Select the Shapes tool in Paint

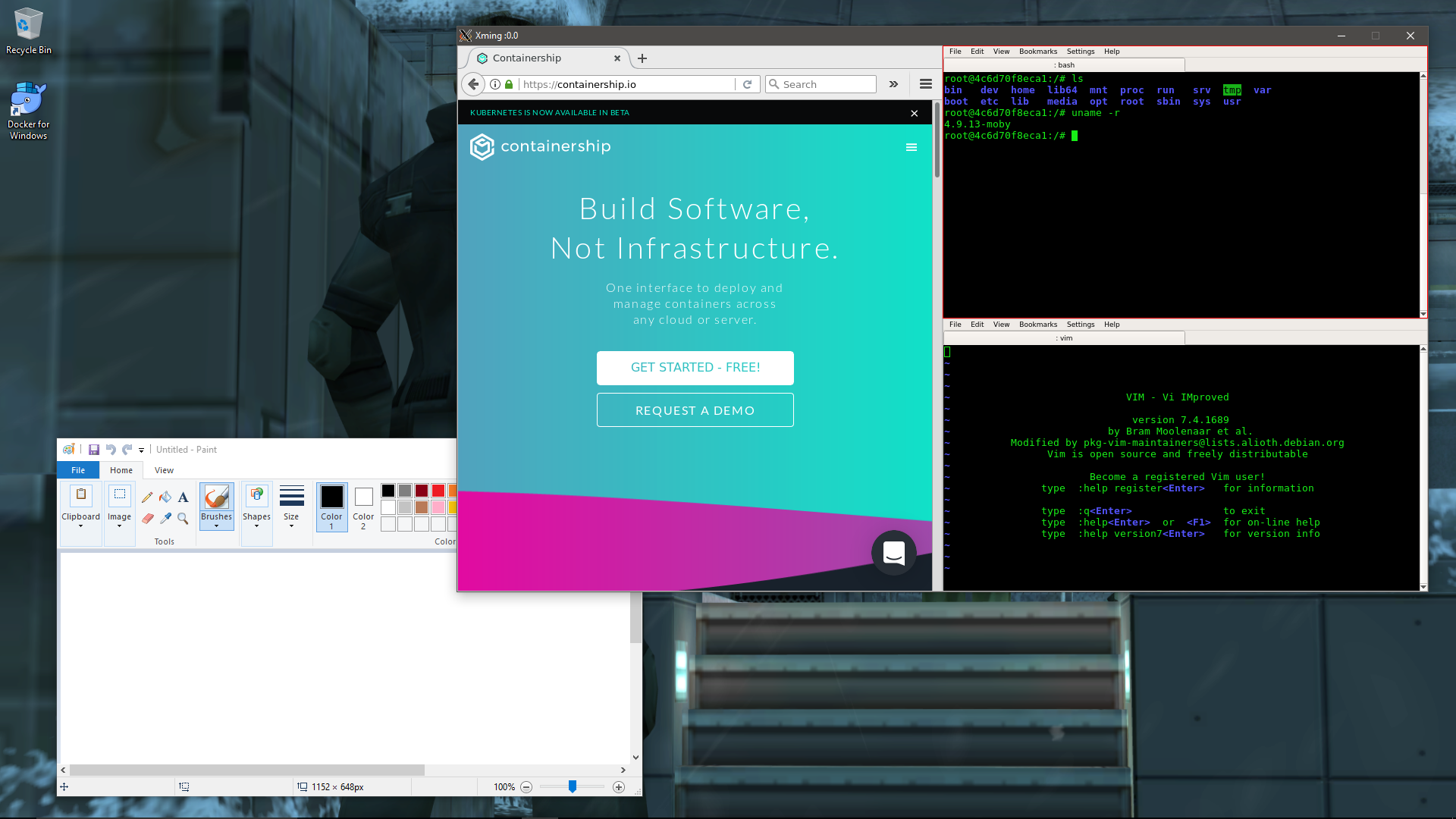click(256, 504)
